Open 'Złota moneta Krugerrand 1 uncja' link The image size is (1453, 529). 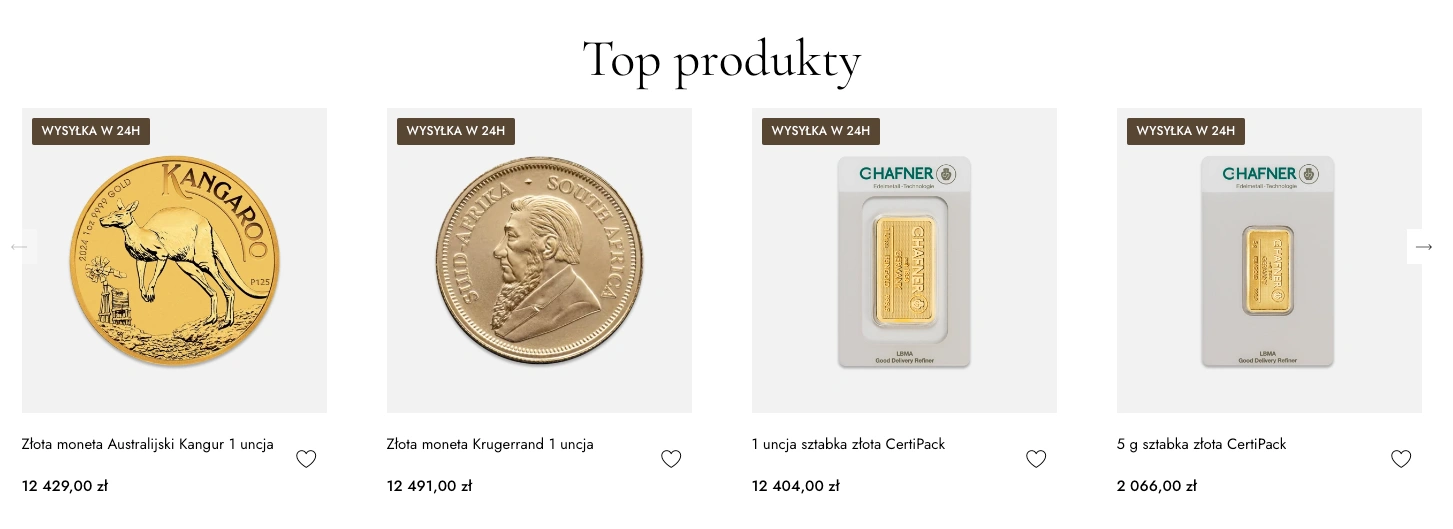(490, 444)
